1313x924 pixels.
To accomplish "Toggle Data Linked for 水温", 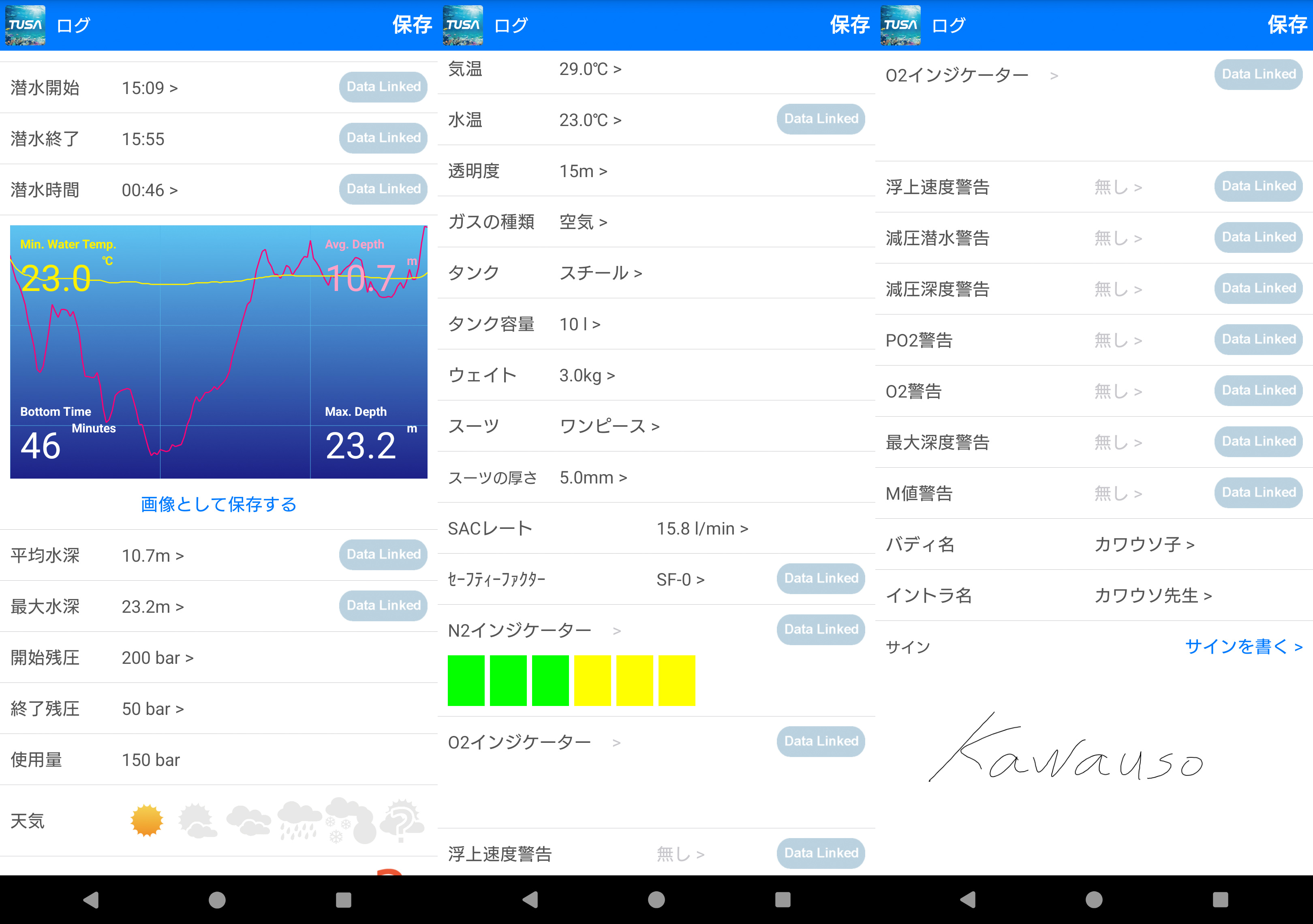I will 820,119.
